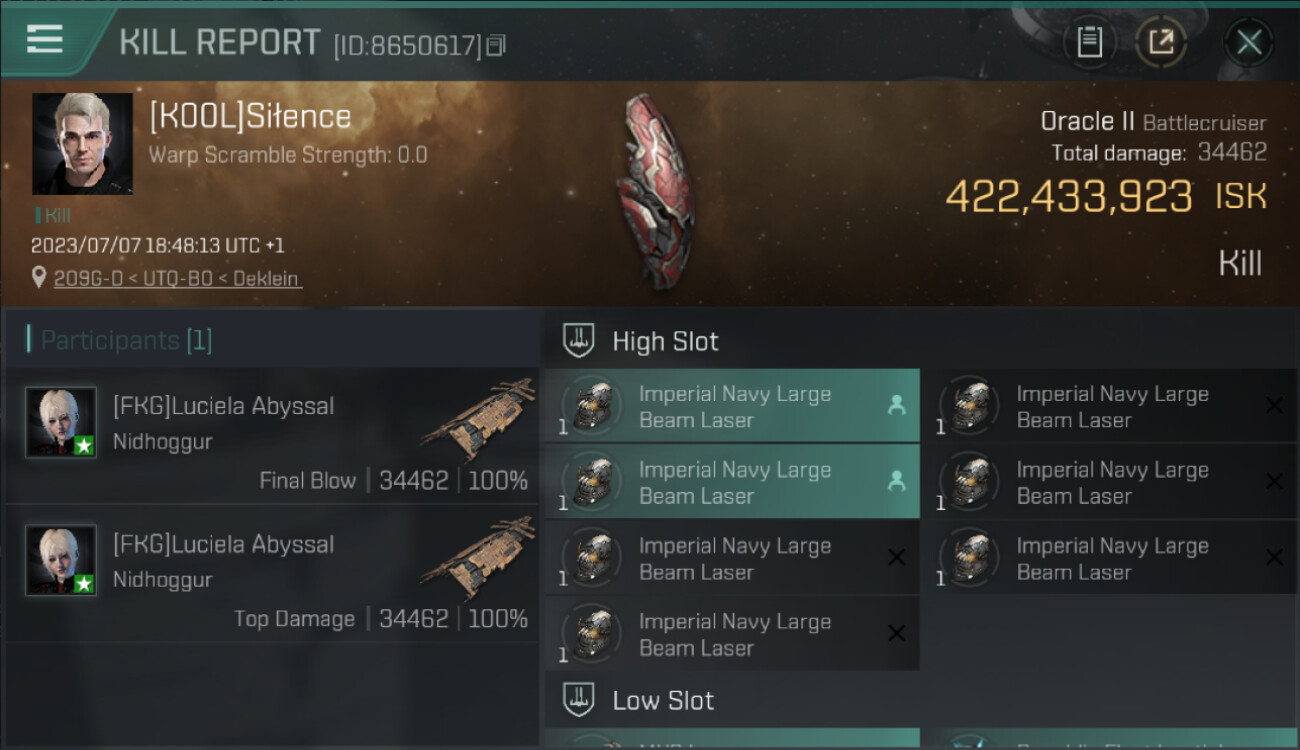
Task: View Silence's pilot portrait
Action: [82, 144]
